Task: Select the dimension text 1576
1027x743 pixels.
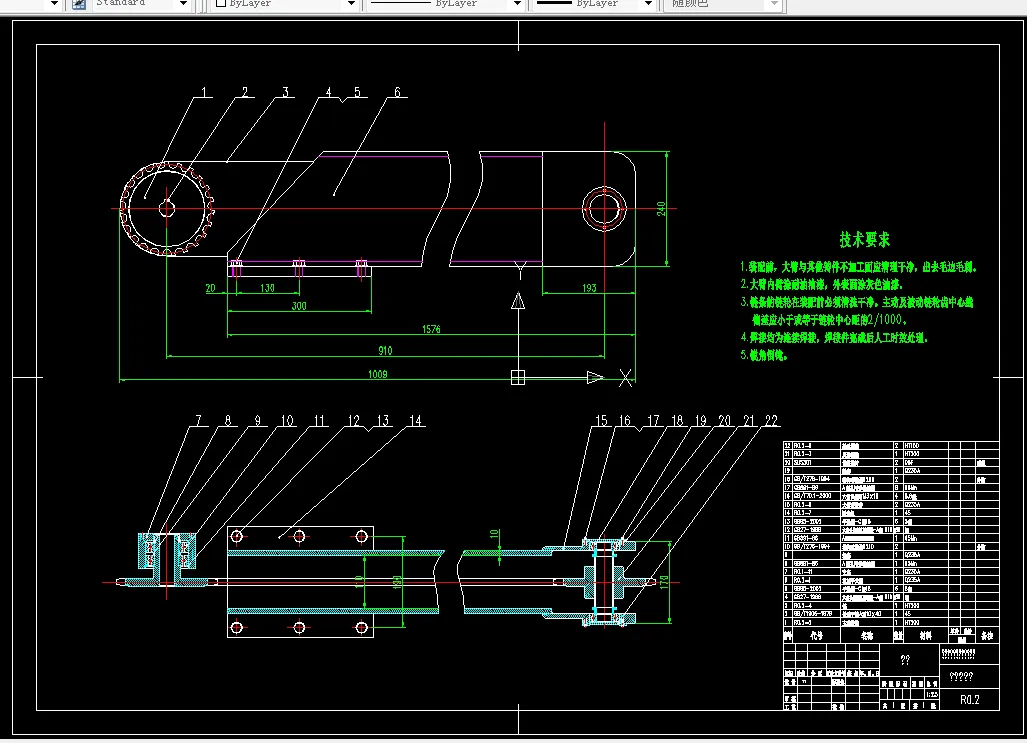Action: [431, 329]
